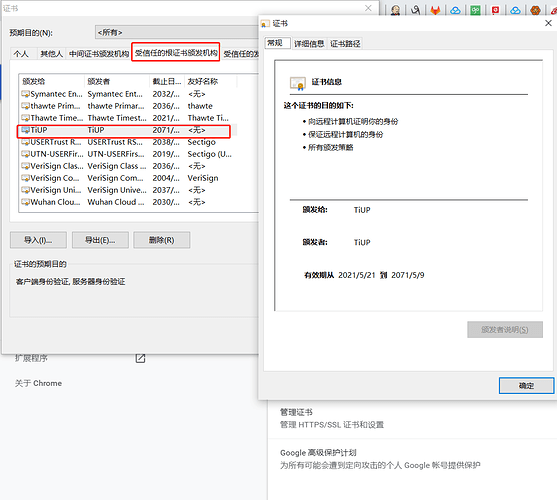Switch to the 其他人 tab
Viewport: 557px width, 500px height.
pos(52,54)
